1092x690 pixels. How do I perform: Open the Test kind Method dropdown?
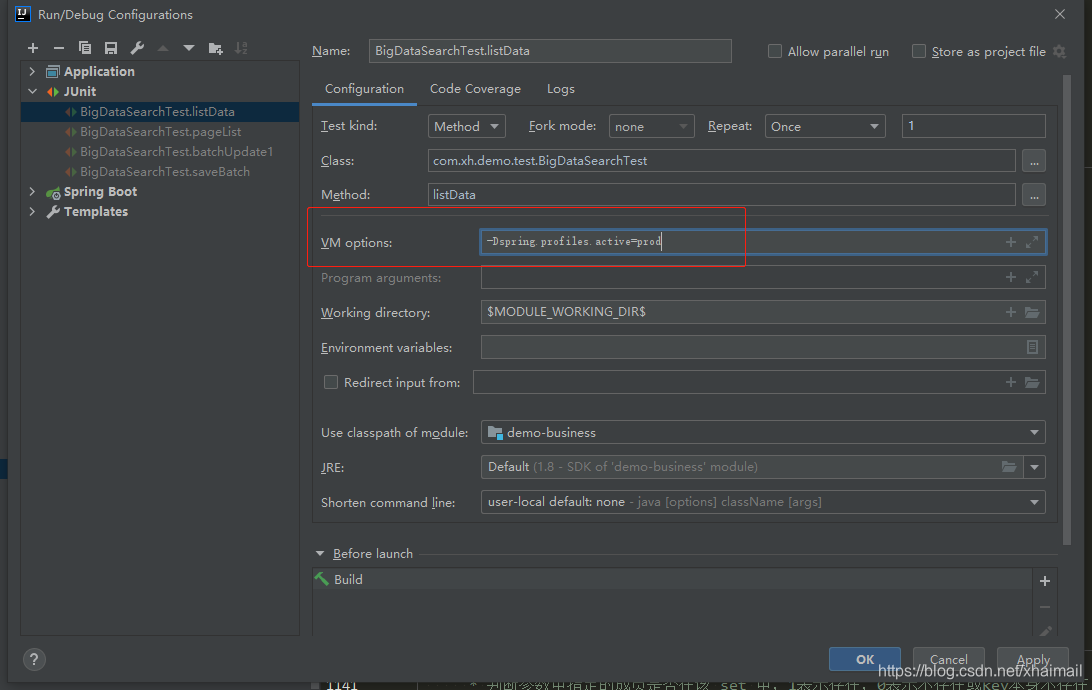click(467, 126)
